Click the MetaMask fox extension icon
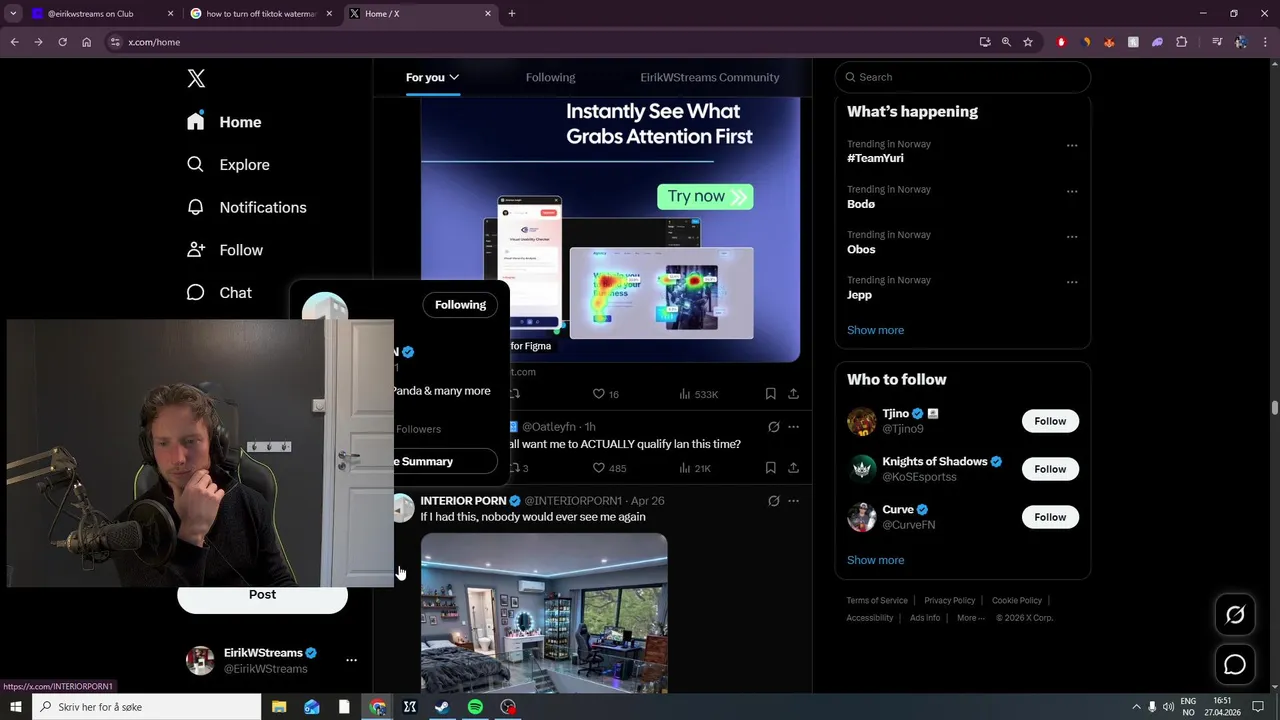This screenshot has height=720, width=1280. coord(1109,42)
